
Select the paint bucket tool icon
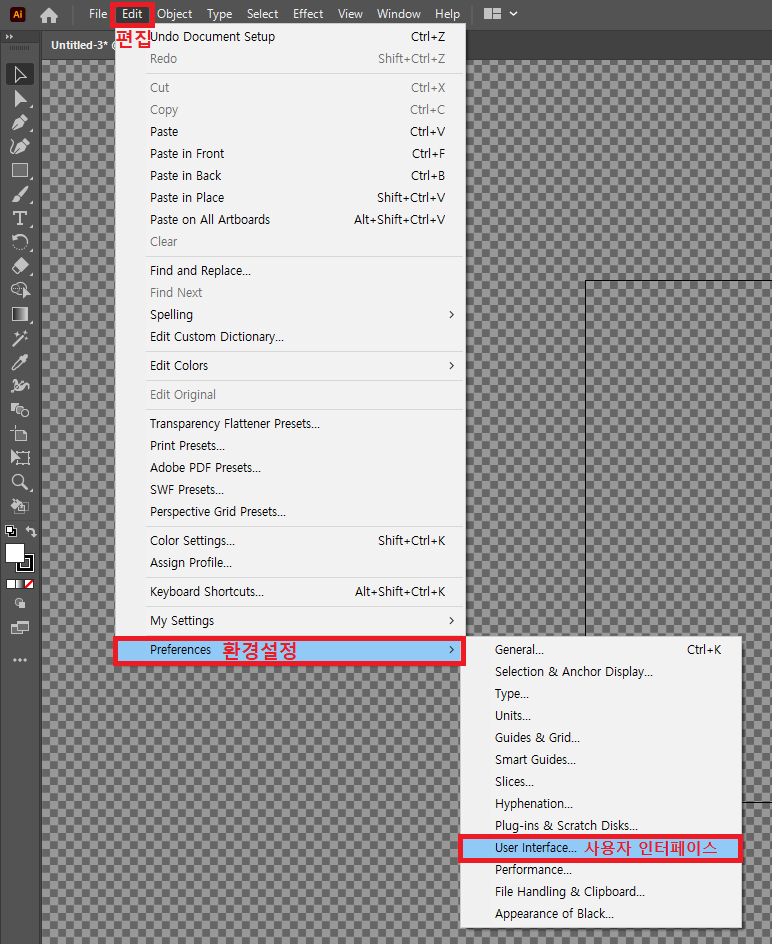tap(20, 506)
